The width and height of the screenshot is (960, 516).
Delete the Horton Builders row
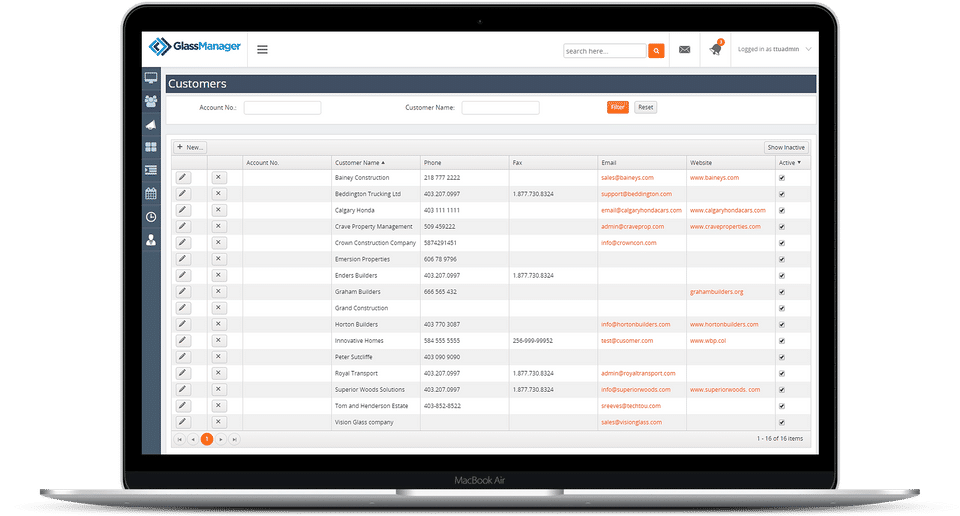click(x=219, y=324)
